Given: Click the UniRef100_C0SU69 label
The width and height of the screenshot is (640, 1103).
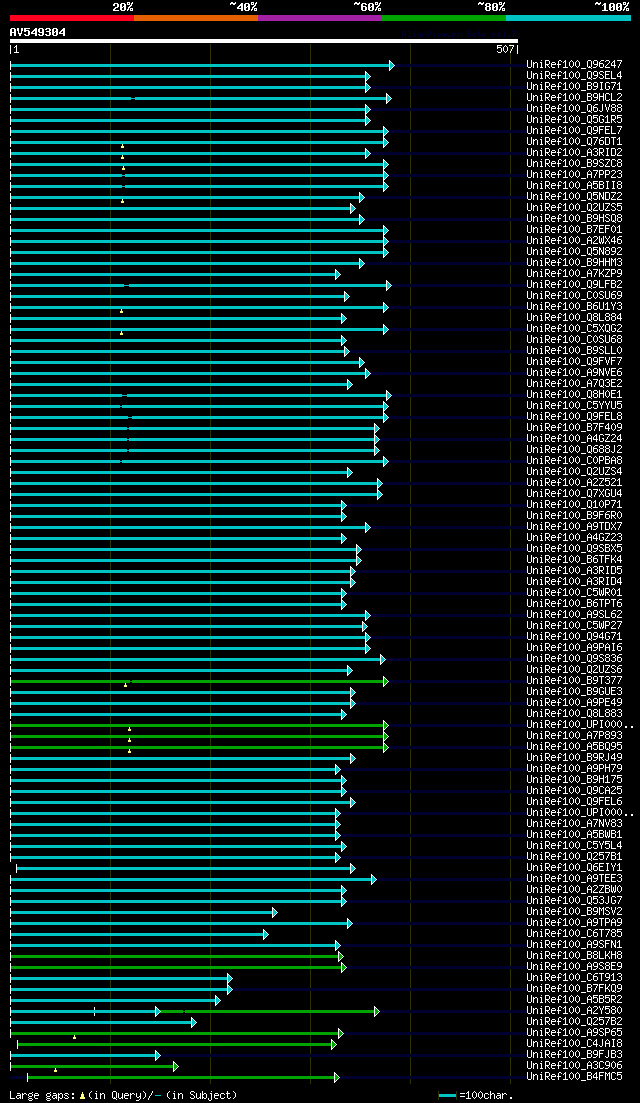Looking at the screenshot, I should 574,295.
